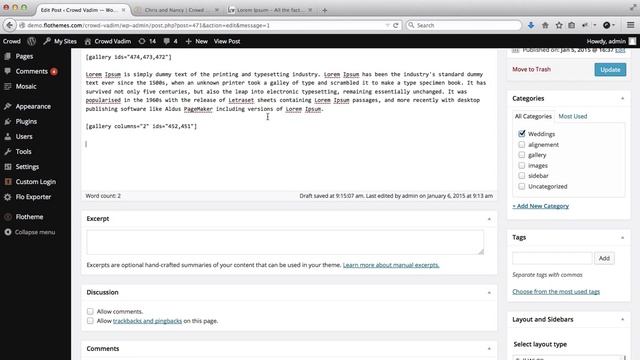This screenshot has width=640, height=360.
Task: Switch to the All Categories tab
Action: pyautogui.click(x=533, y=116)
